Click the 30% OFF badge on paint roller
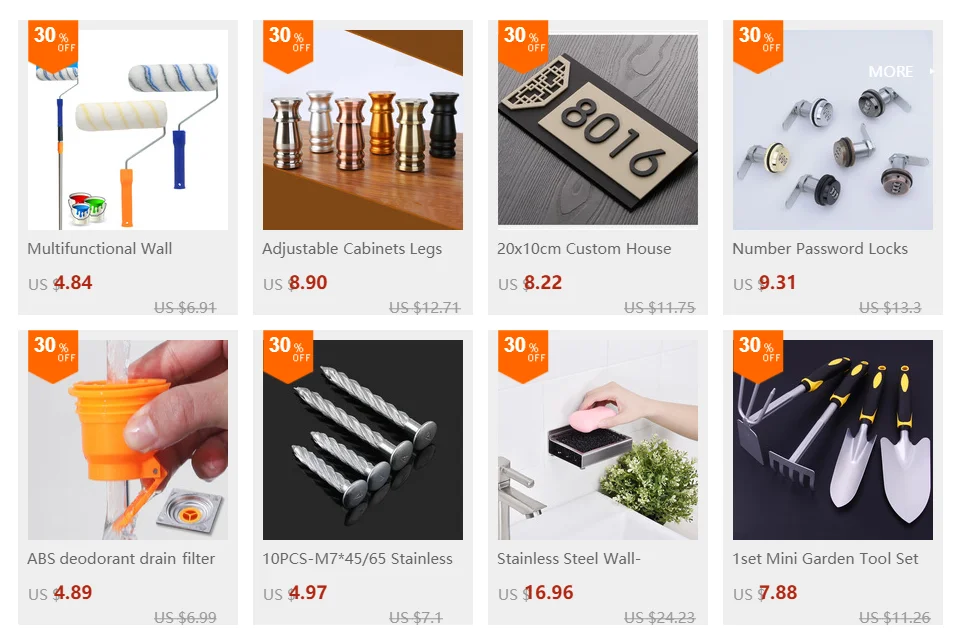 click(53, 43)
